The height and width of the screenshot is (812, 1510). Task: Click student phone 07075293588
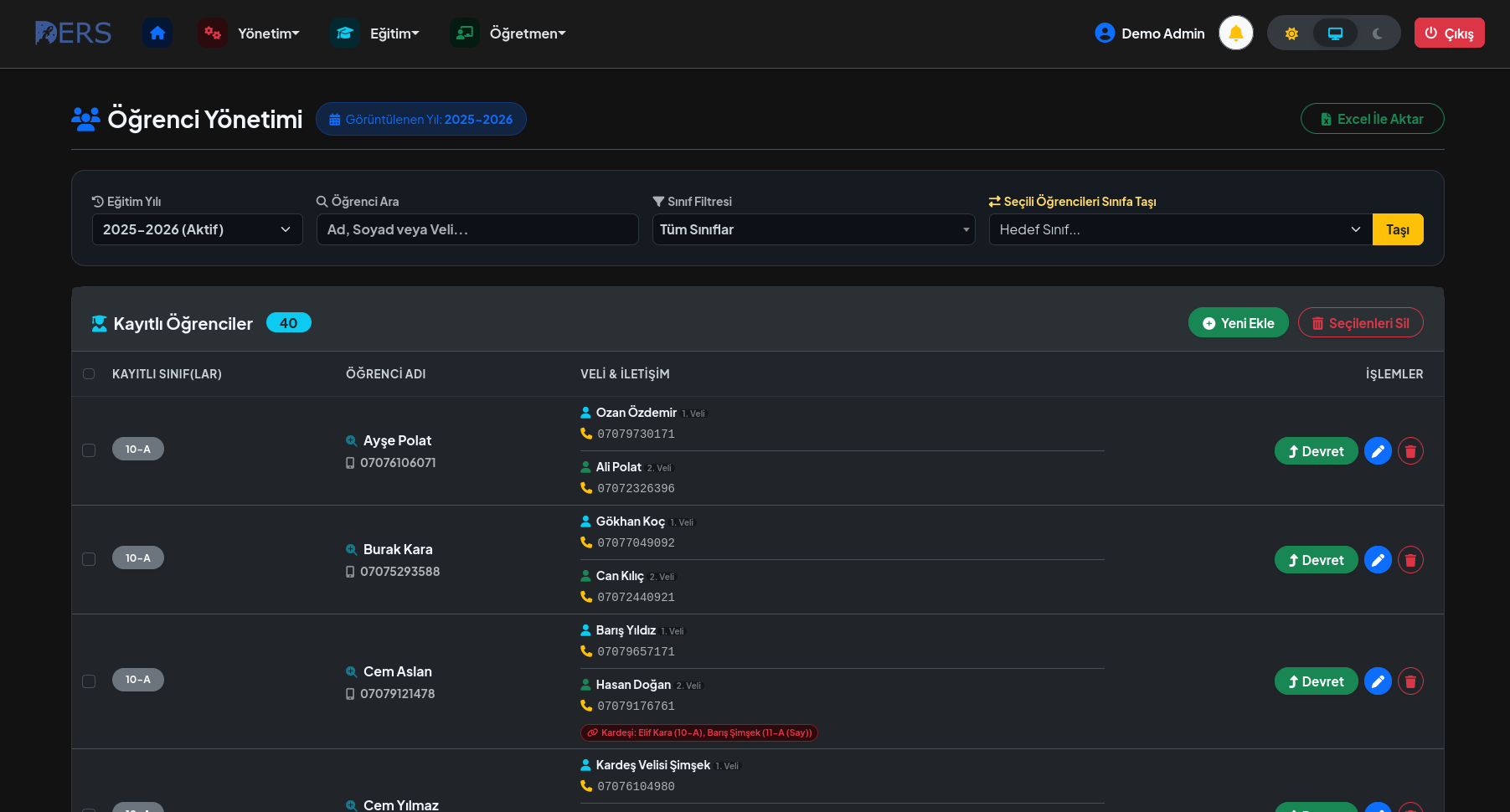pyautogui.click(x=400, y=572)
